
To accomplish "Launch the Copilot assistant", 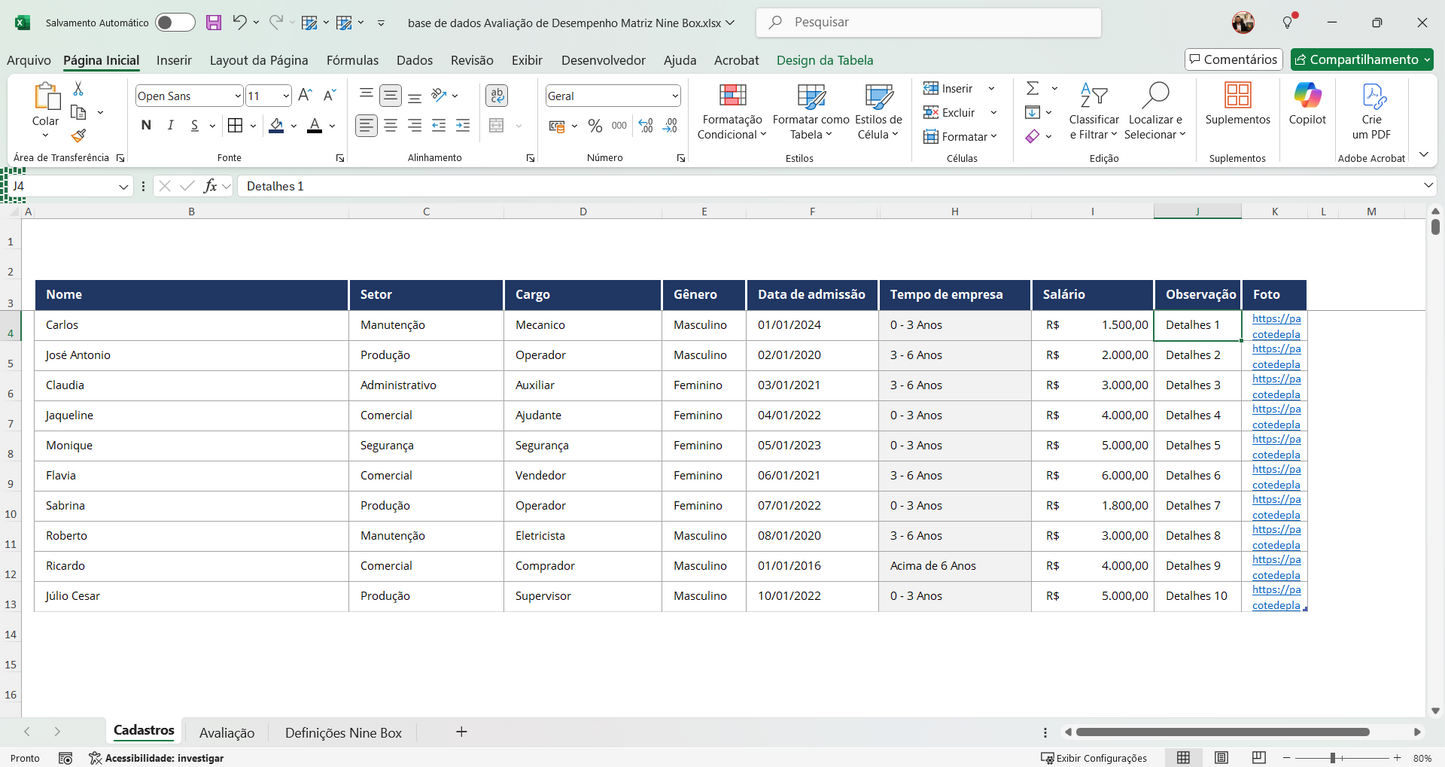I will pos(1306,105).
